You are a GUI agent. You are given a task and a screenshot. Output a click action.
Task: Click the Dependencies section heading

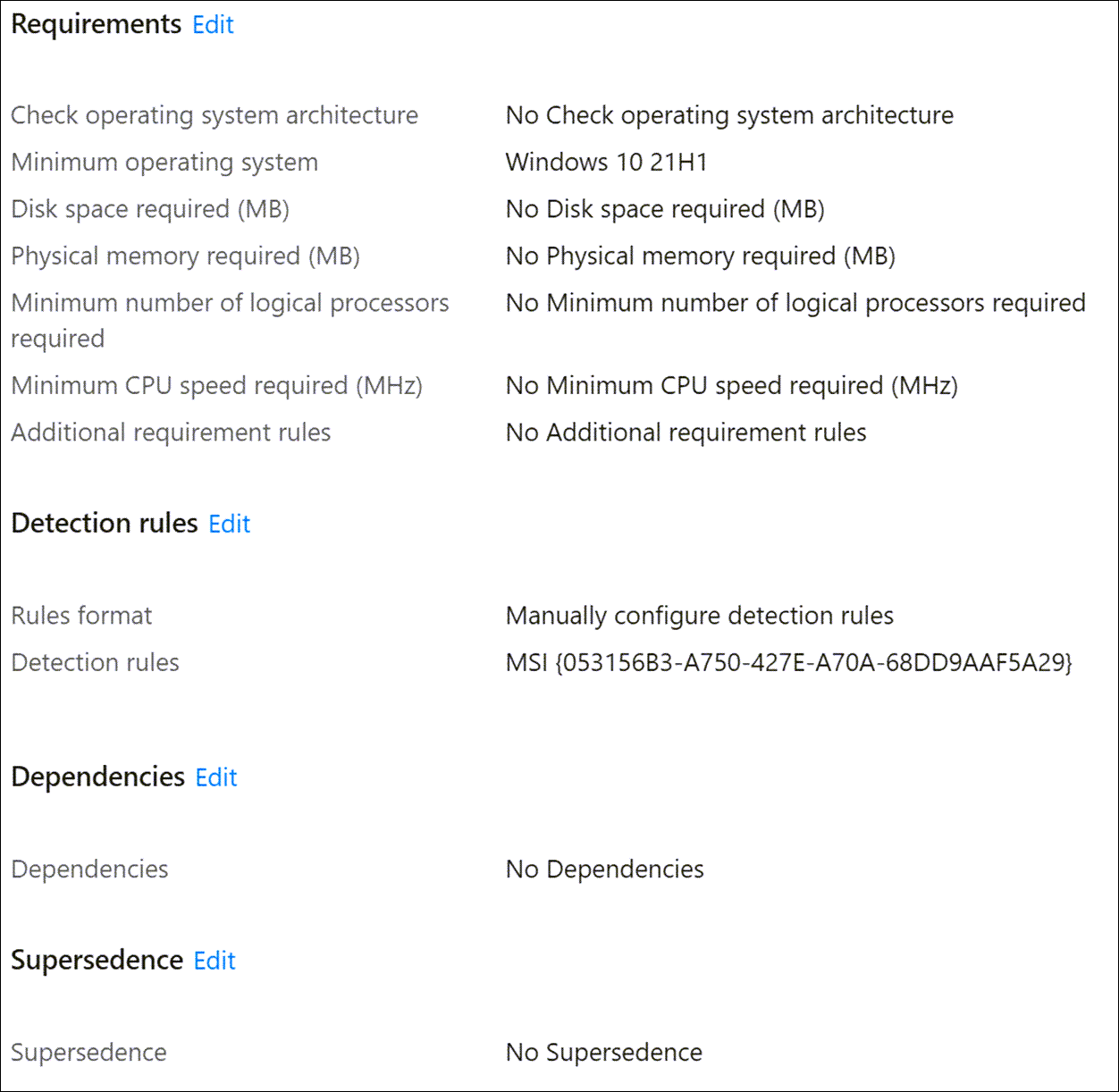97,777
